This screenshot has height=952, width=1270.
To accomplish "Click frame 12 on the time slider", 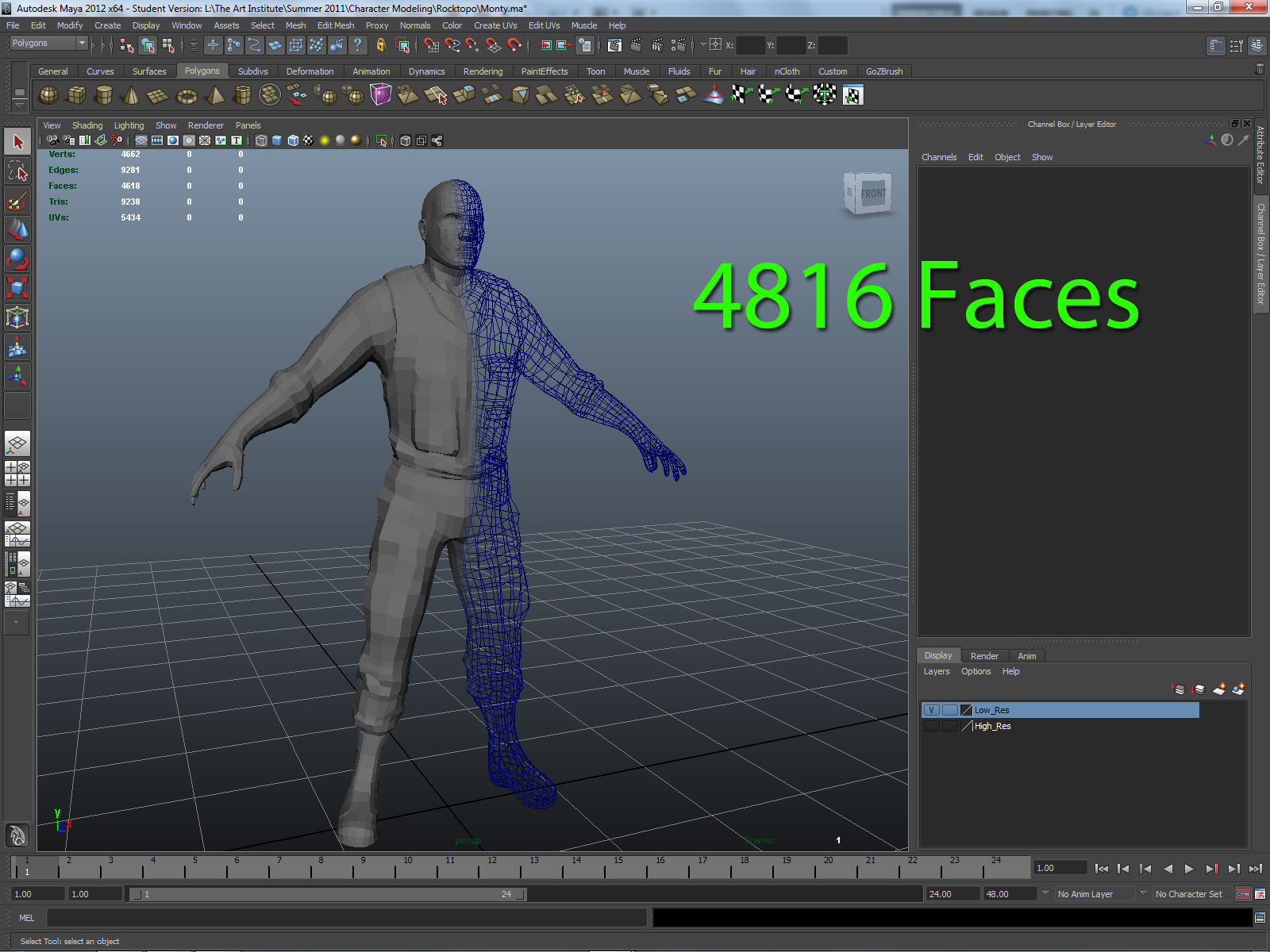I will click(x=492, y=866).
